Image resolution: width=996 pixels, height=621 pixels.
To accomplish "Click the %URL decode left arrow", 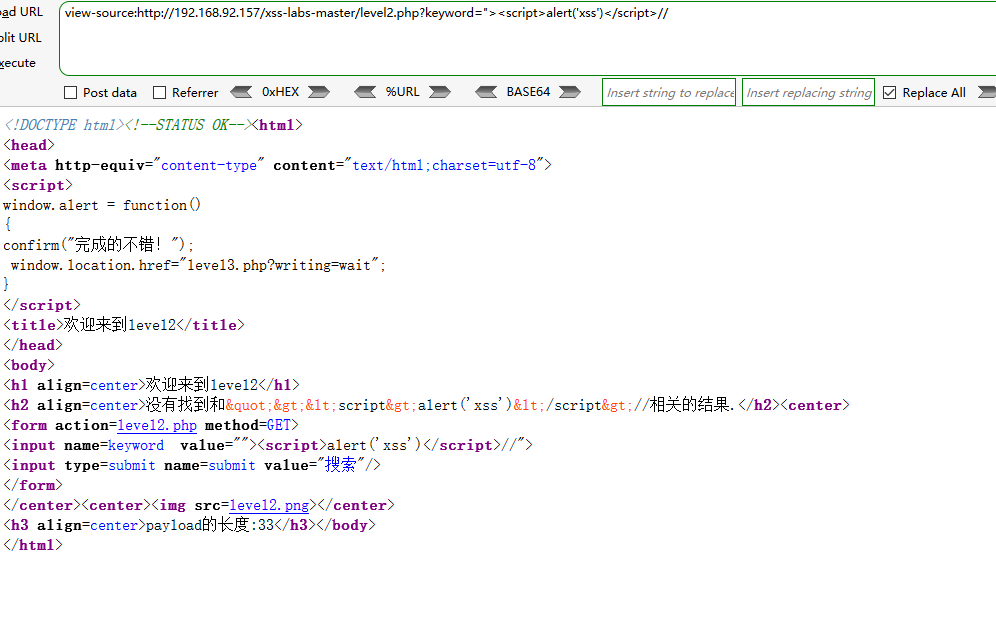I will click(365, 92).
